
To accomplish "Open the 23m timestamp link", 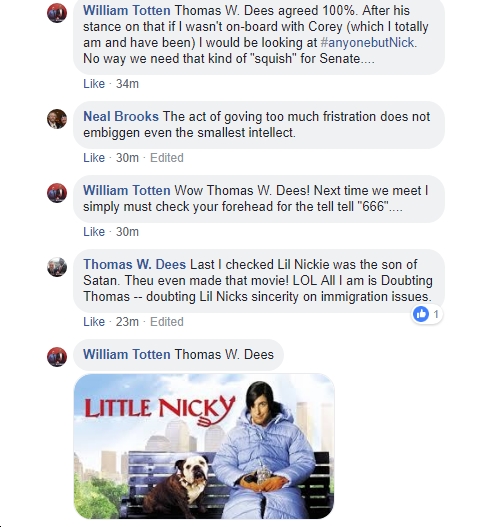I will point(127,322).
